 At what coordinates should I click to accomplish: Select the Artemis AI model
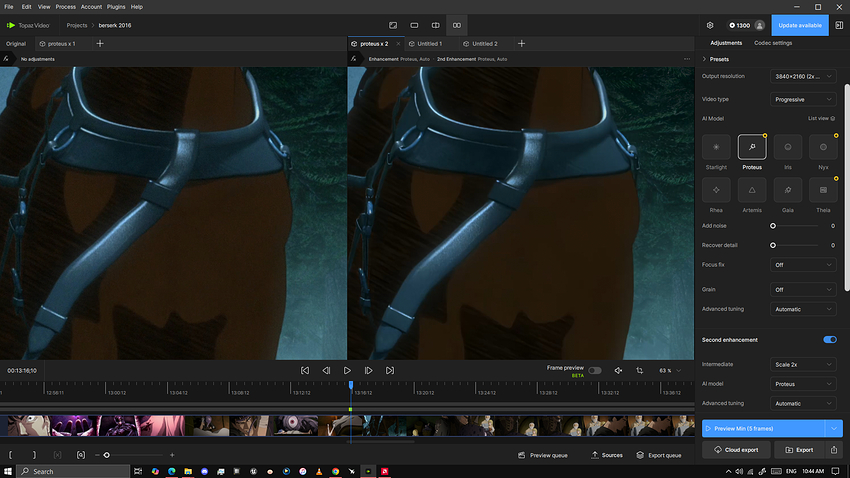click(752, 190)
